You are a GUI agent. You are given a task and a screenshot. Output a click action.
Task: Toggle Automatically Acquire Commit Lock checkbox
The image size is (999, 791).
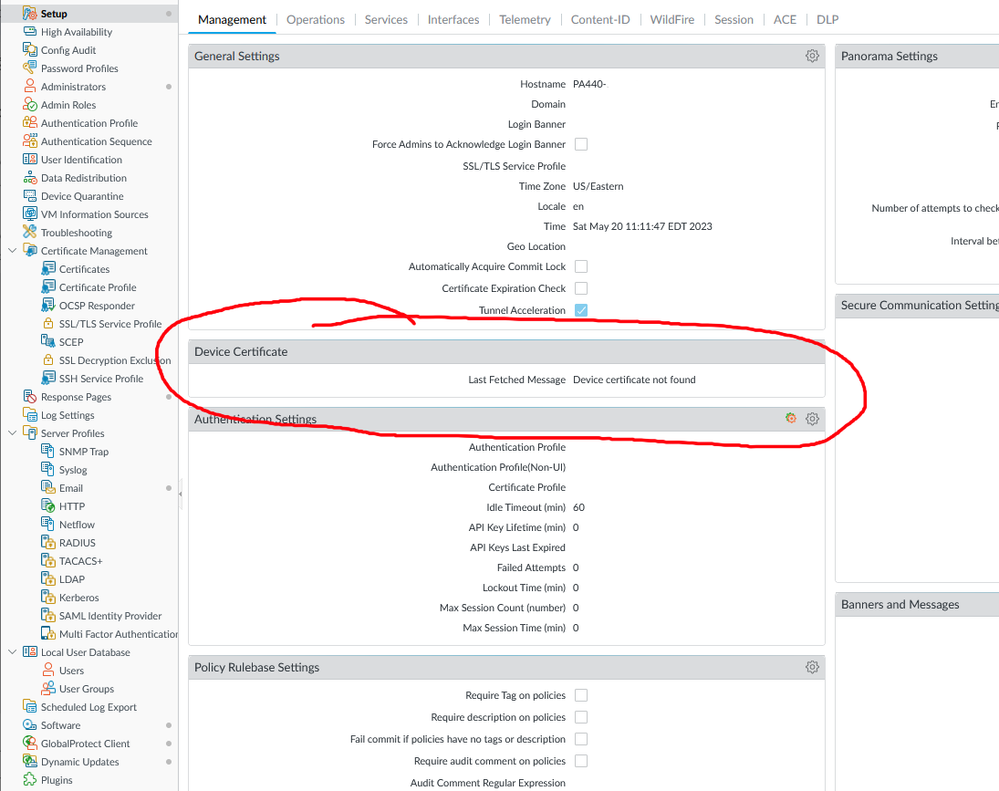point(581,266)
